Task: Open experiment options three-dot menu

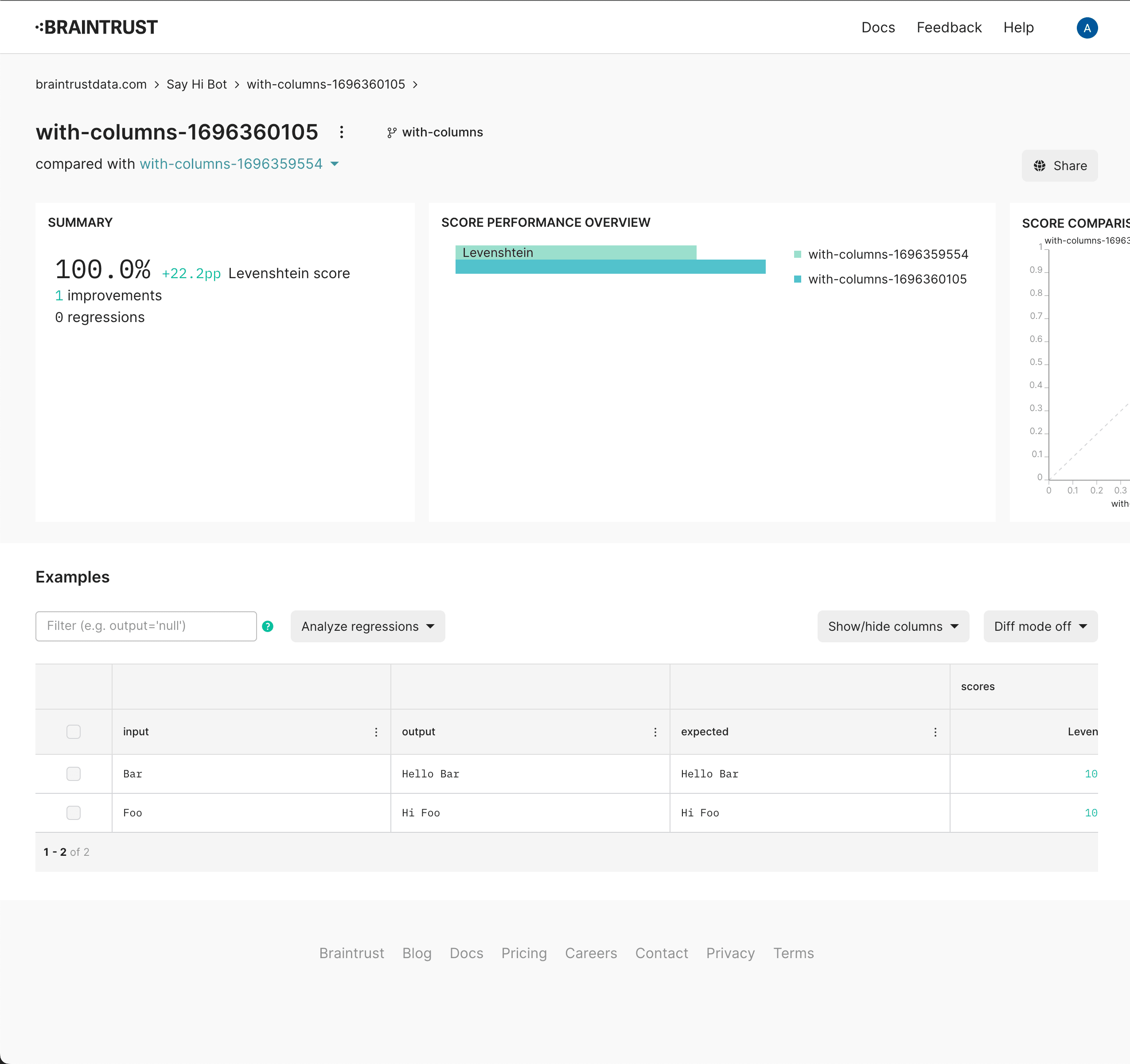Action: tap(341, 132)
